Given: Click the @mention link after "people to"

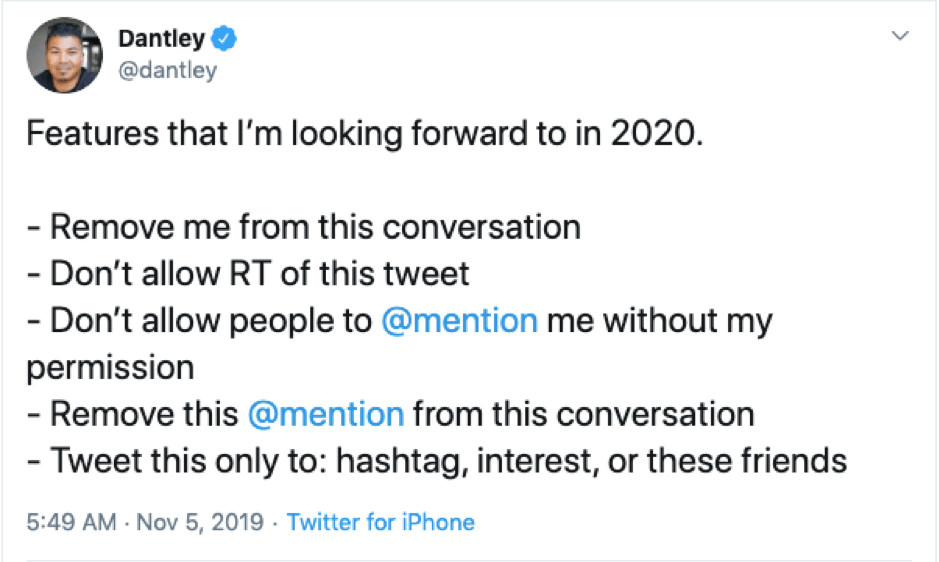Looking at the screenshot, I should [460, 321].
